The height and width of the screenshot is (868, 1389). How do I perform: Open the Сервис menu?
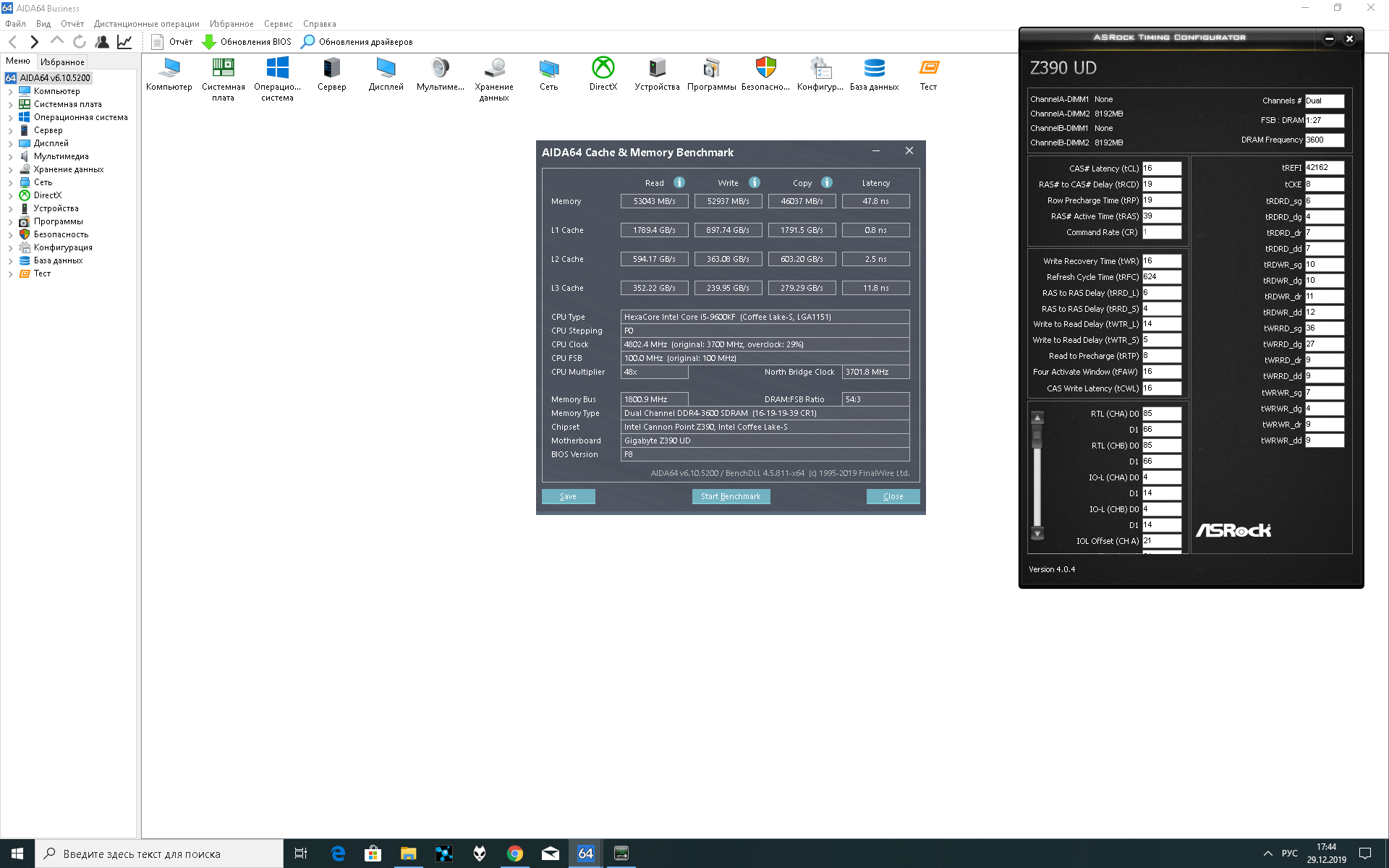pyautogui.click(x=278, y=24)
